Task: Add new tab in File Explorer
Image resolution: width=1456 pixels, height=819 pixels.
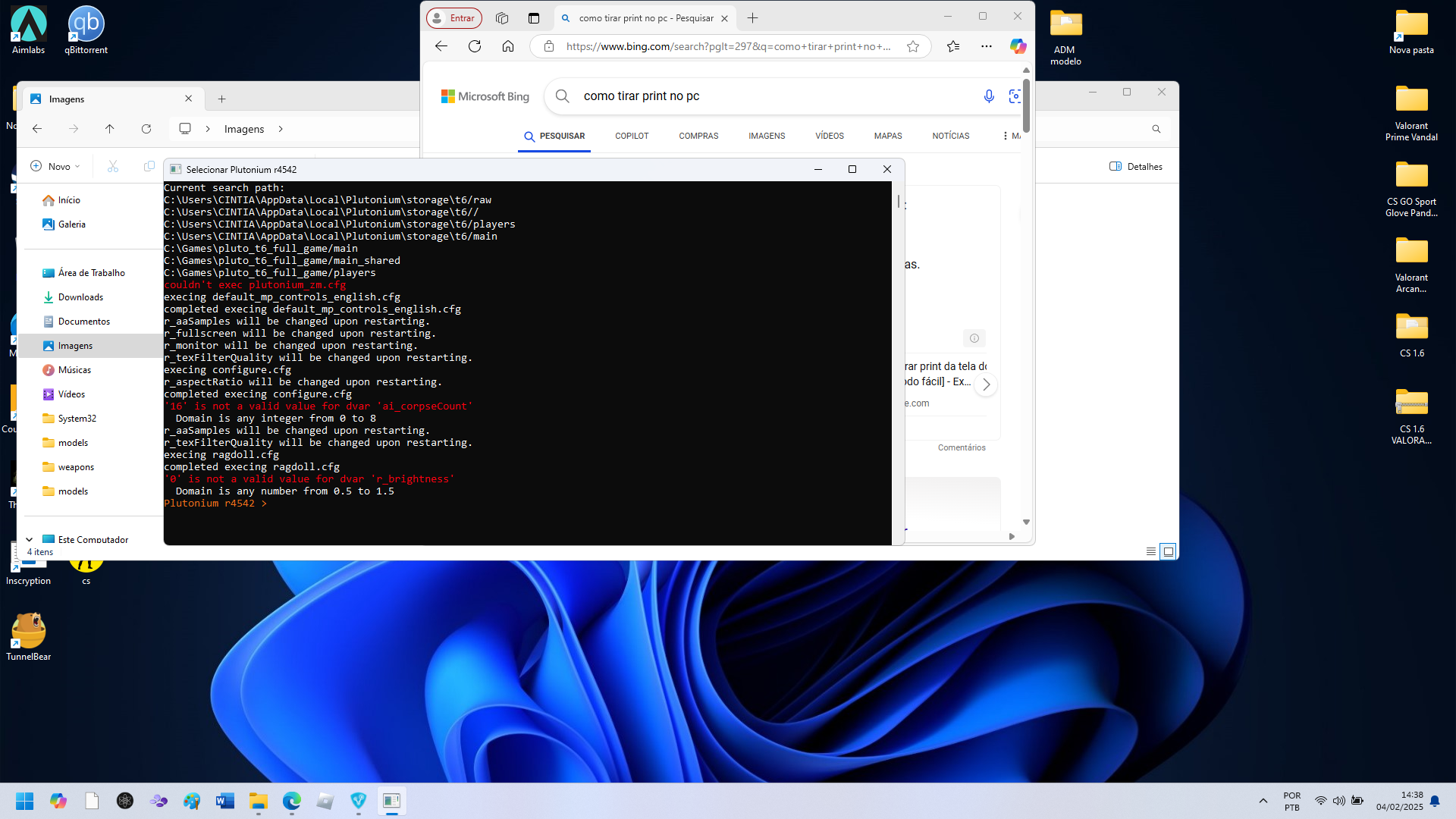Action: tap(221, 99)
